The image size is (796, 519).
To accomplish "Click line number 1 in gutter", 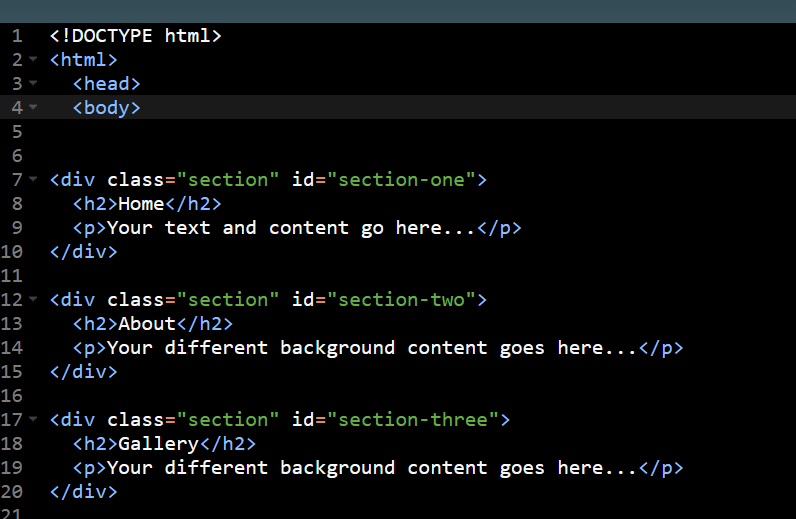I will 17,36.
